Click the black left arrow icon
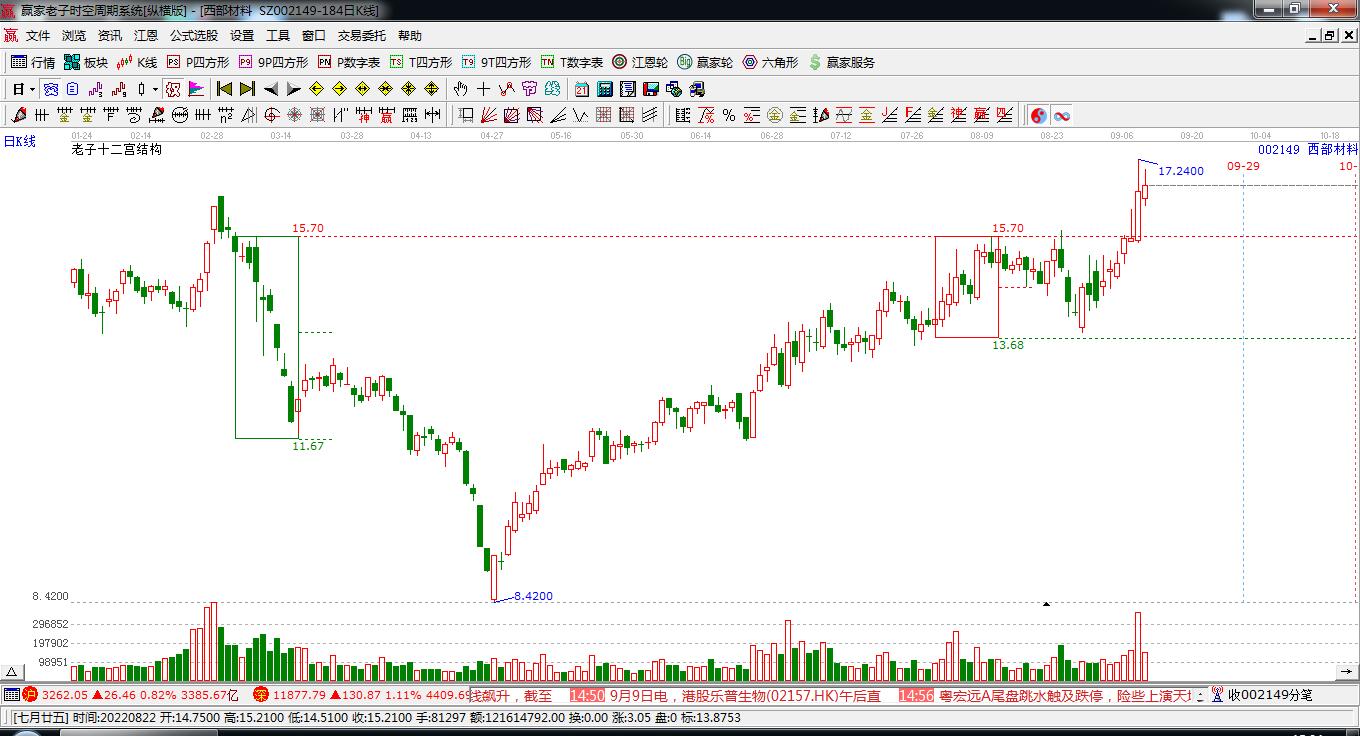The image size is (1360, 736). pos(270,89)
